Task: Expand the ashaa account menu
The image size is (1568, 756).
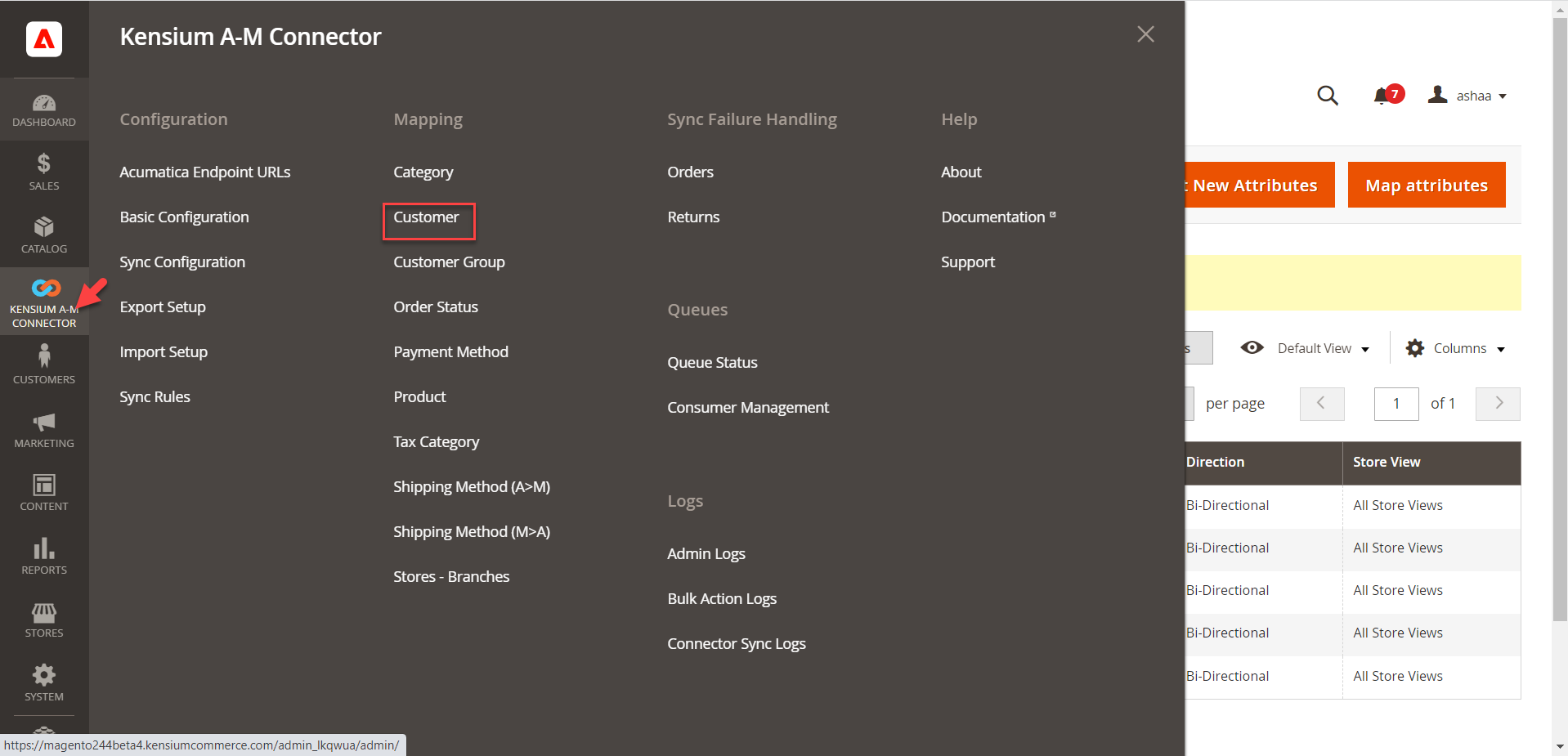Action: [1468, 96]
